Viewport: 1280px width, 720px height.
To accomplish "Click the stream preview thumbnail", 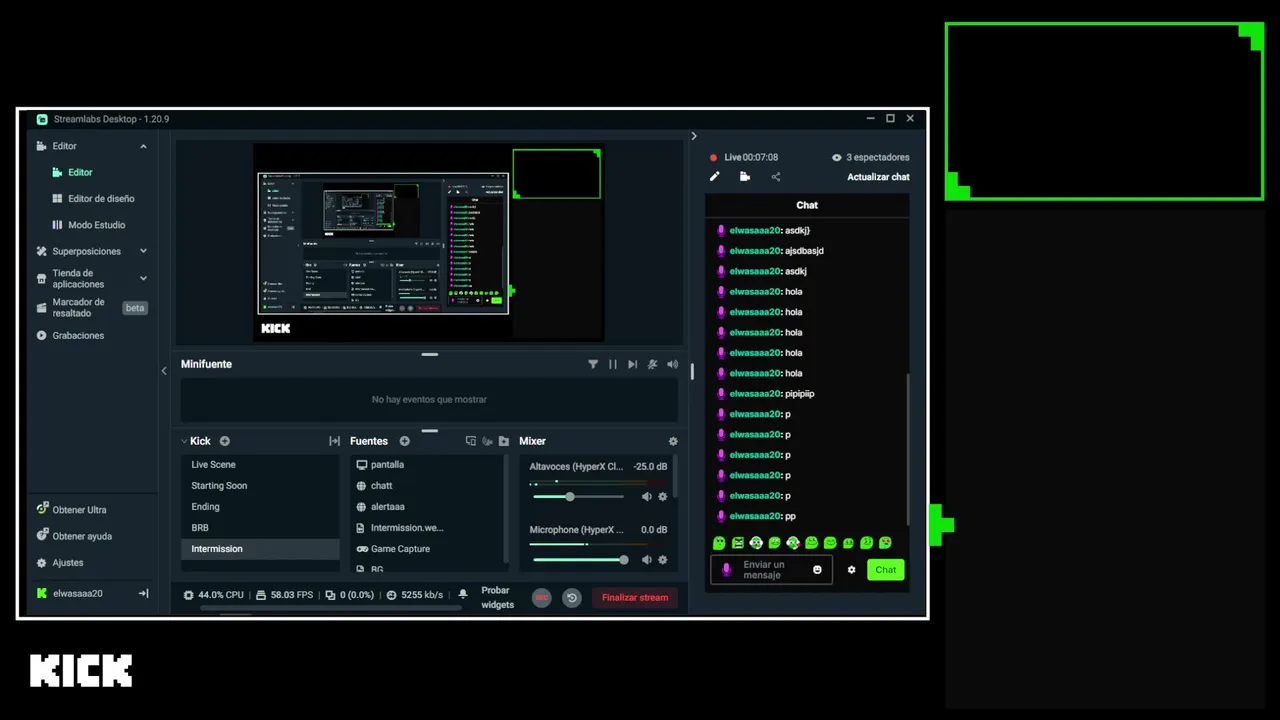I will point(429,243).
